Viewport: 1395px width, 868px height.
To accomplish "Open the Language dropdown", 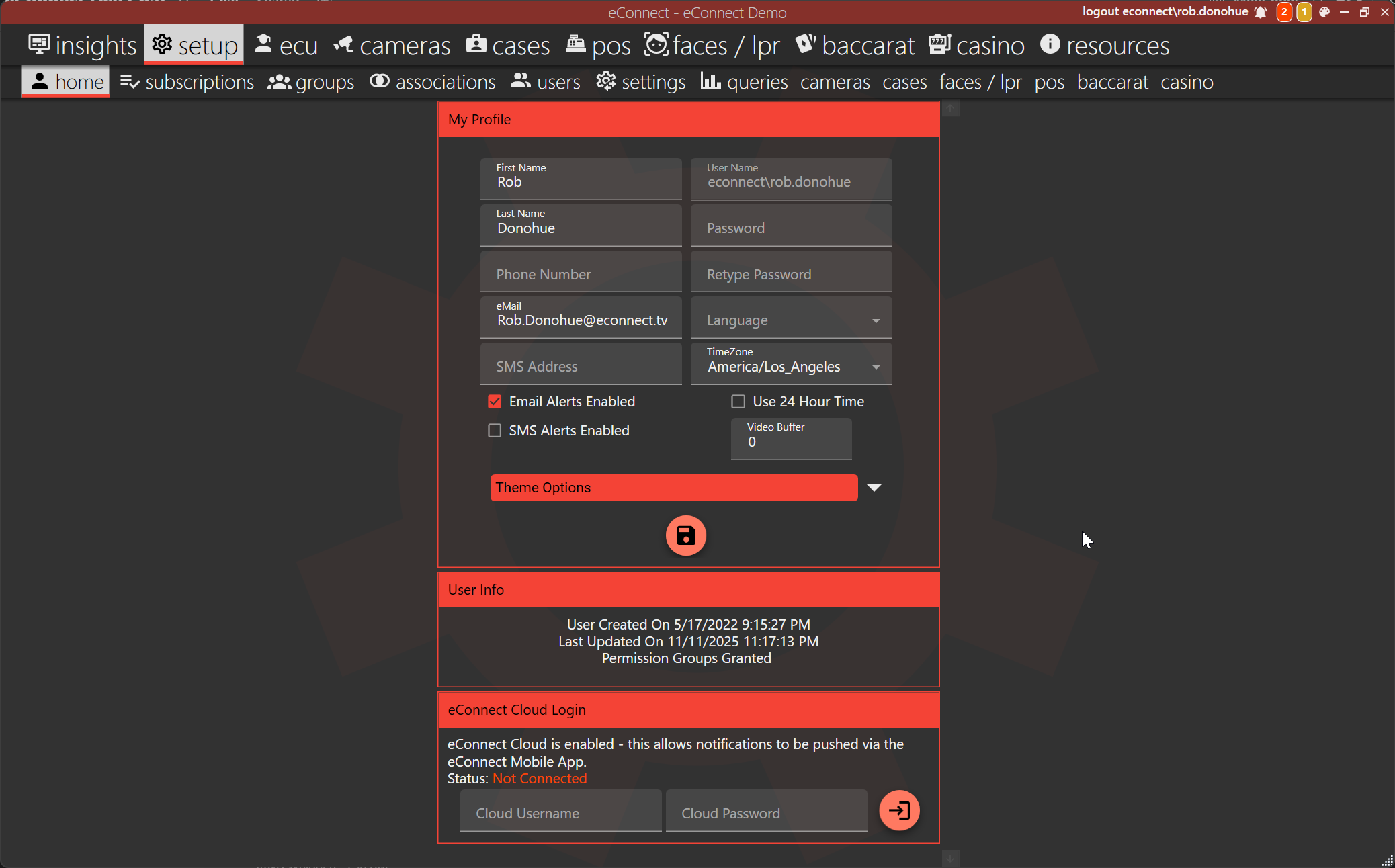I will pos(791,320).
